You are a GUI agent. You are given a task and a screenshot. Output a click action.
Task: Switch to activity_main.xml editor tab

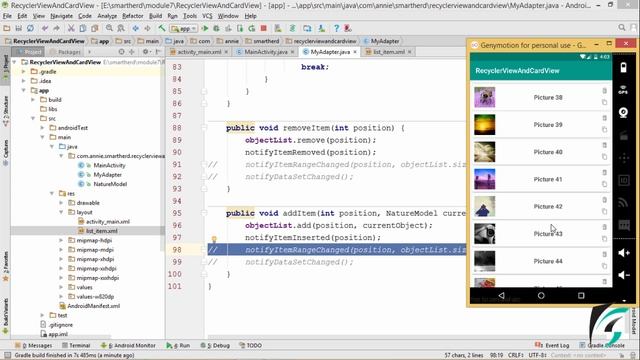[199, 52]
